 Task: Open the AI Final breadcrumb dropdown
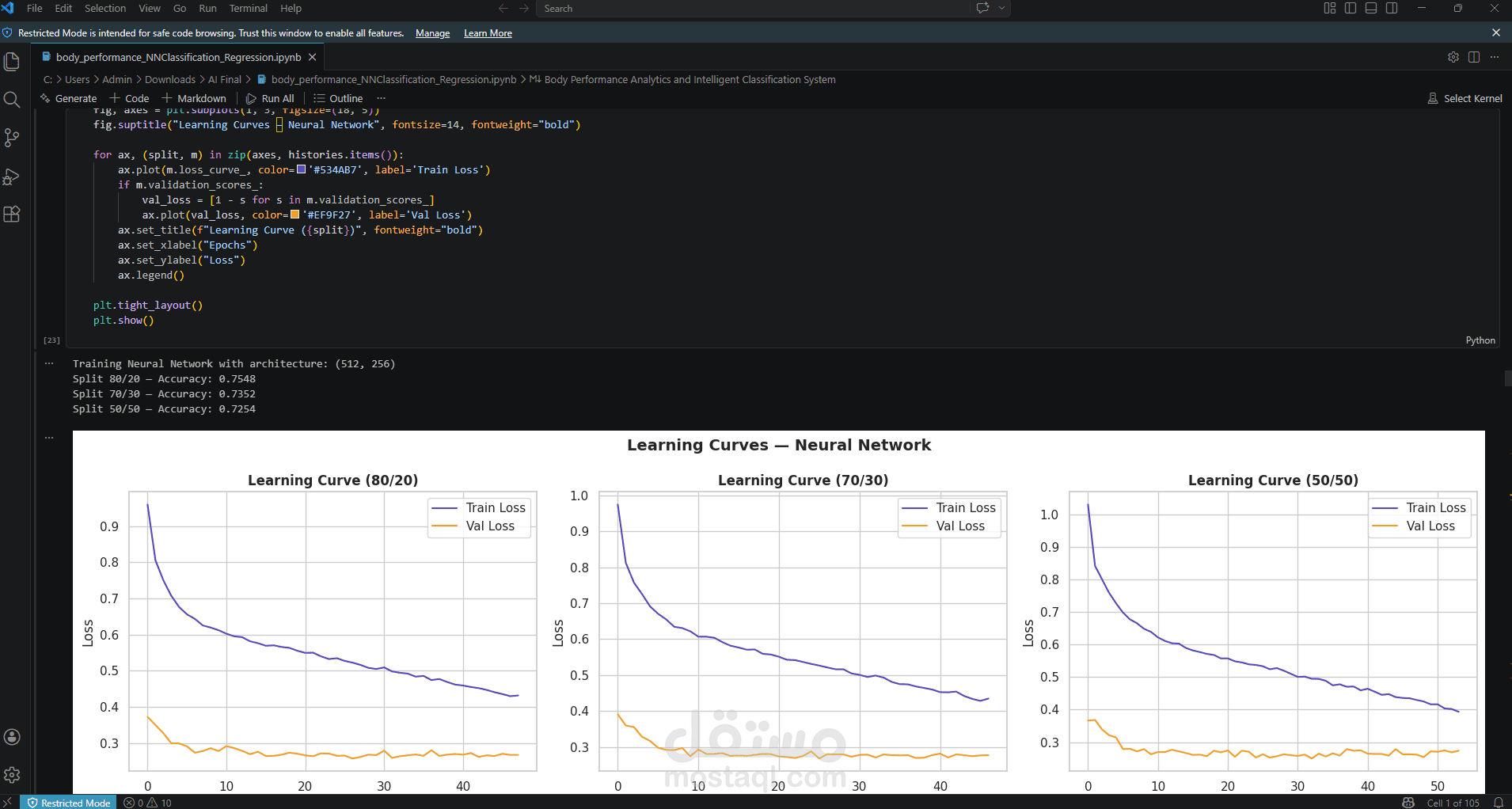[x=225, y=79]
